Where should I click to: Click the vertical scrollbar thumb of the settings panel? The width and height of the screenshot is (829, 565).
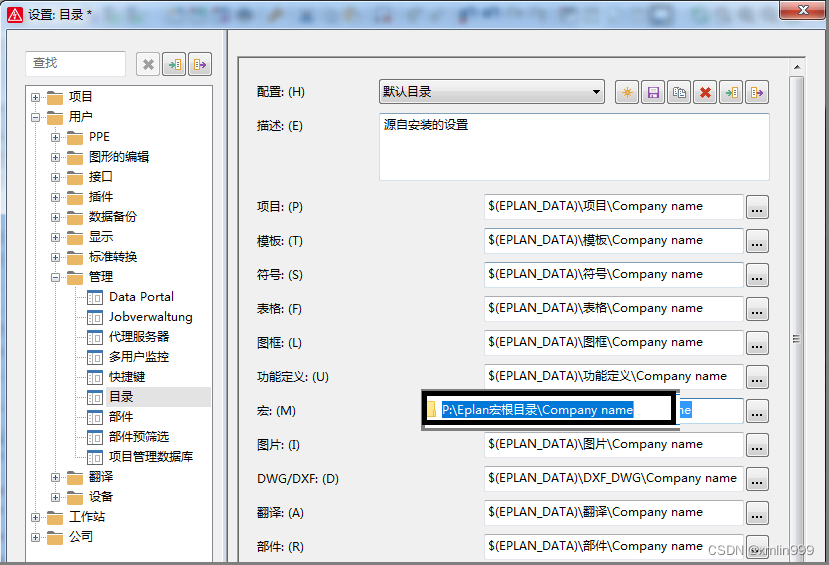click(797, 317)
